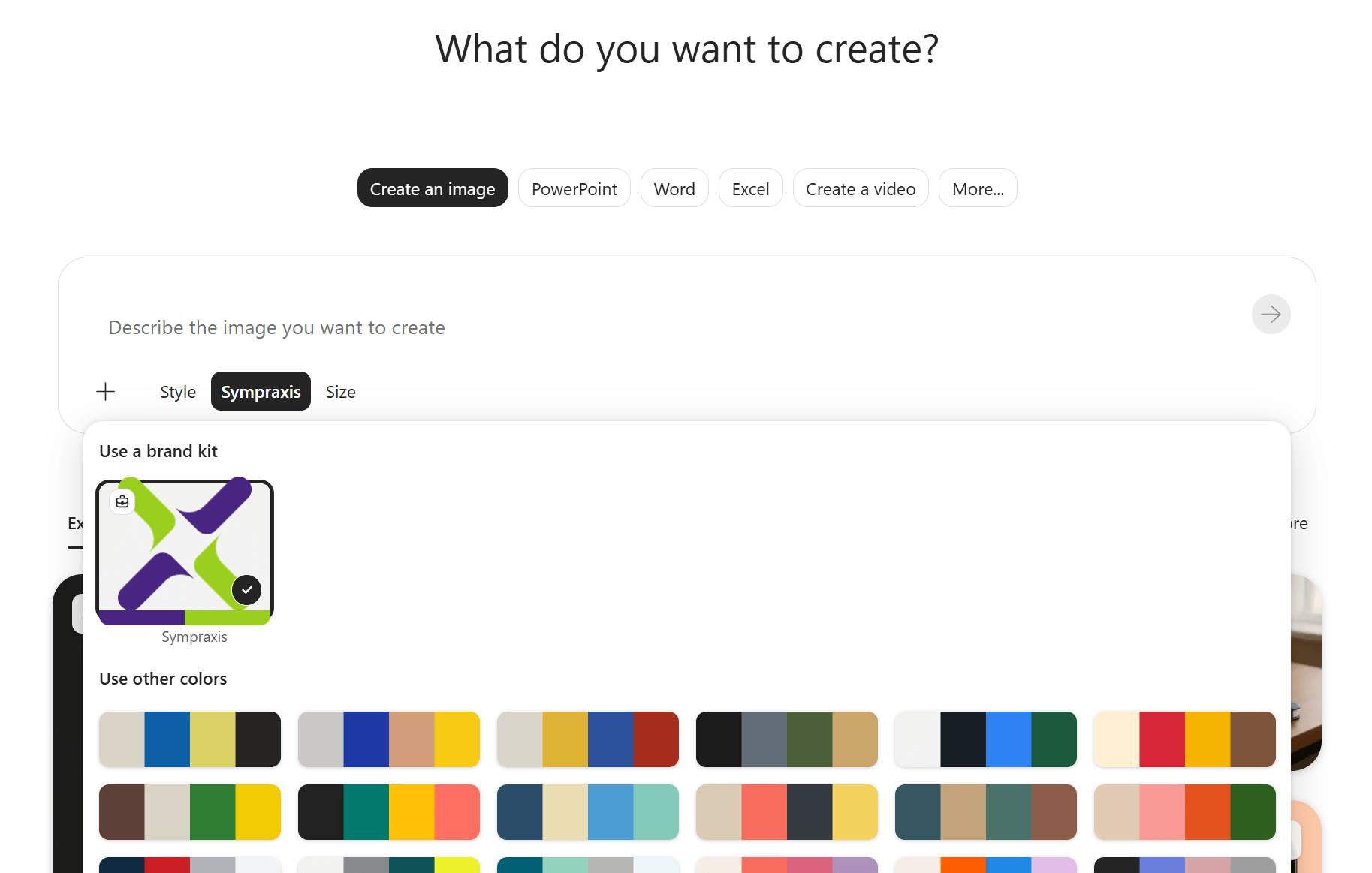
Task: Focus the image description input field
Action: point(661,327)
